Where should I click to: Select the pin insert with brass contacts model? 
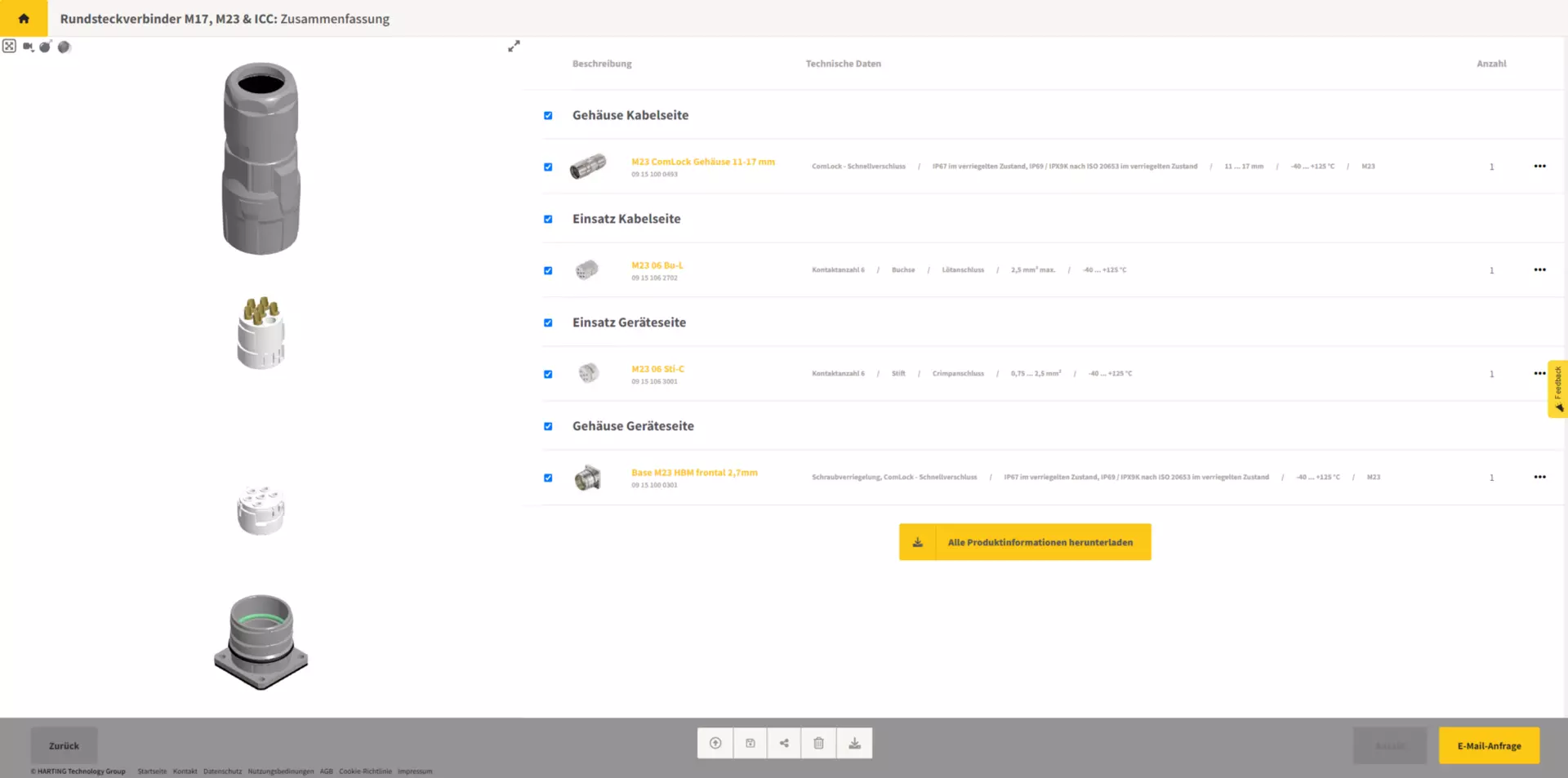click(261, 333)
